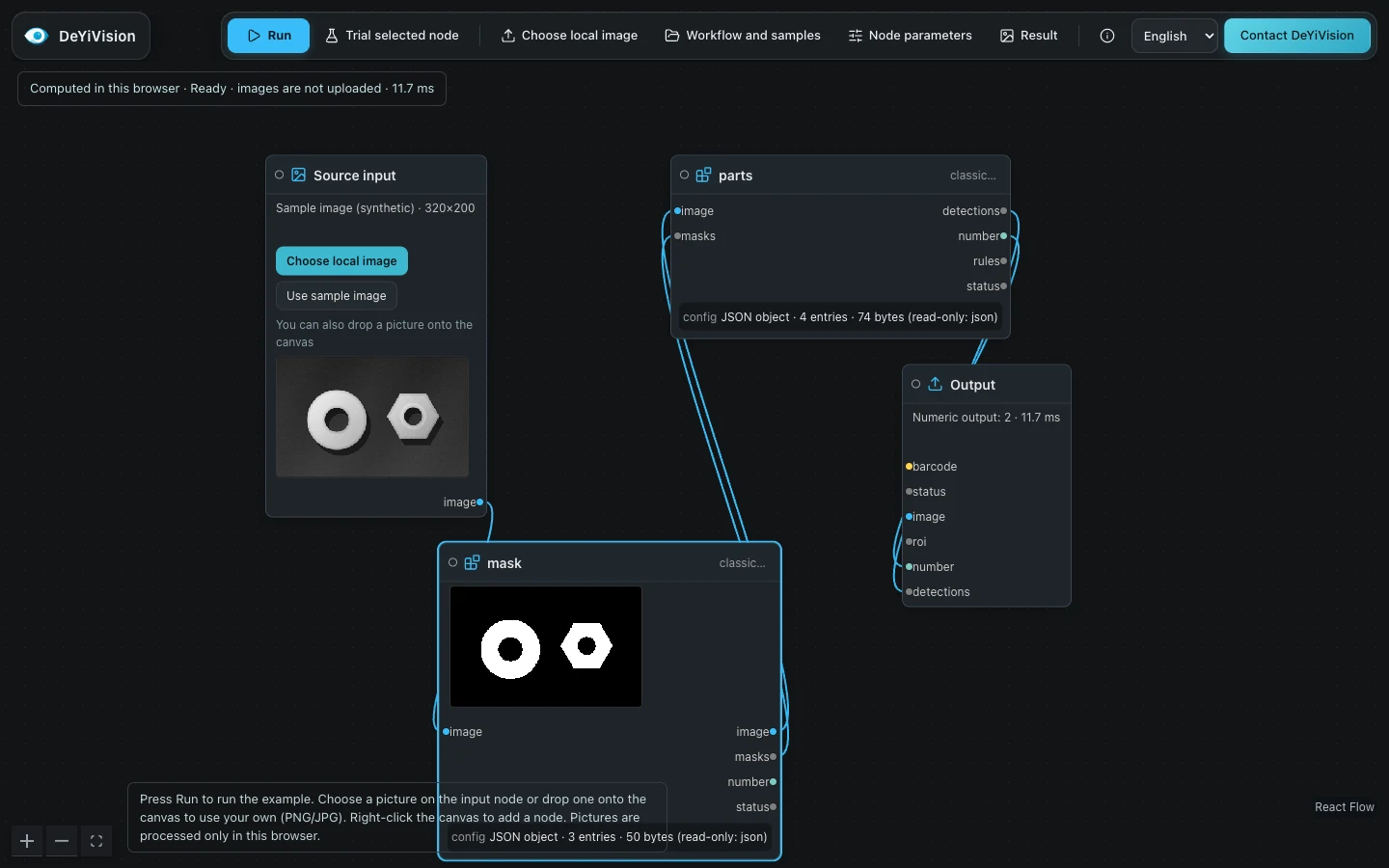Click the Output node upload icon
Image resolution: width=1389 pixels, height=868 pixels.
pos(936,384)
